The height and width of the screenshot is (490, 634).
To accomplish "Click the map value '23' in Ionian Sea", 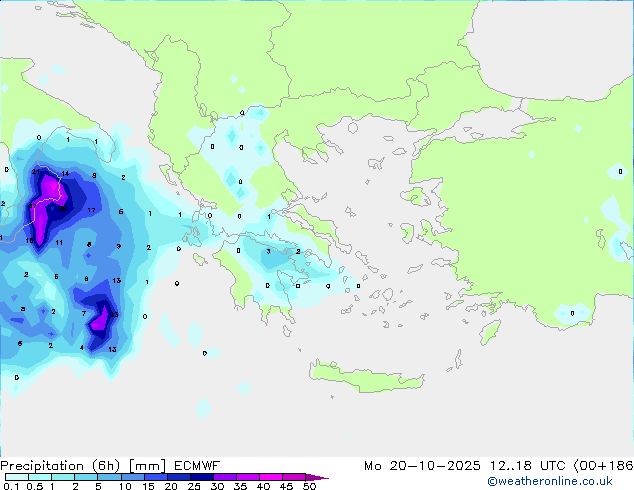I will click(114, 315).
